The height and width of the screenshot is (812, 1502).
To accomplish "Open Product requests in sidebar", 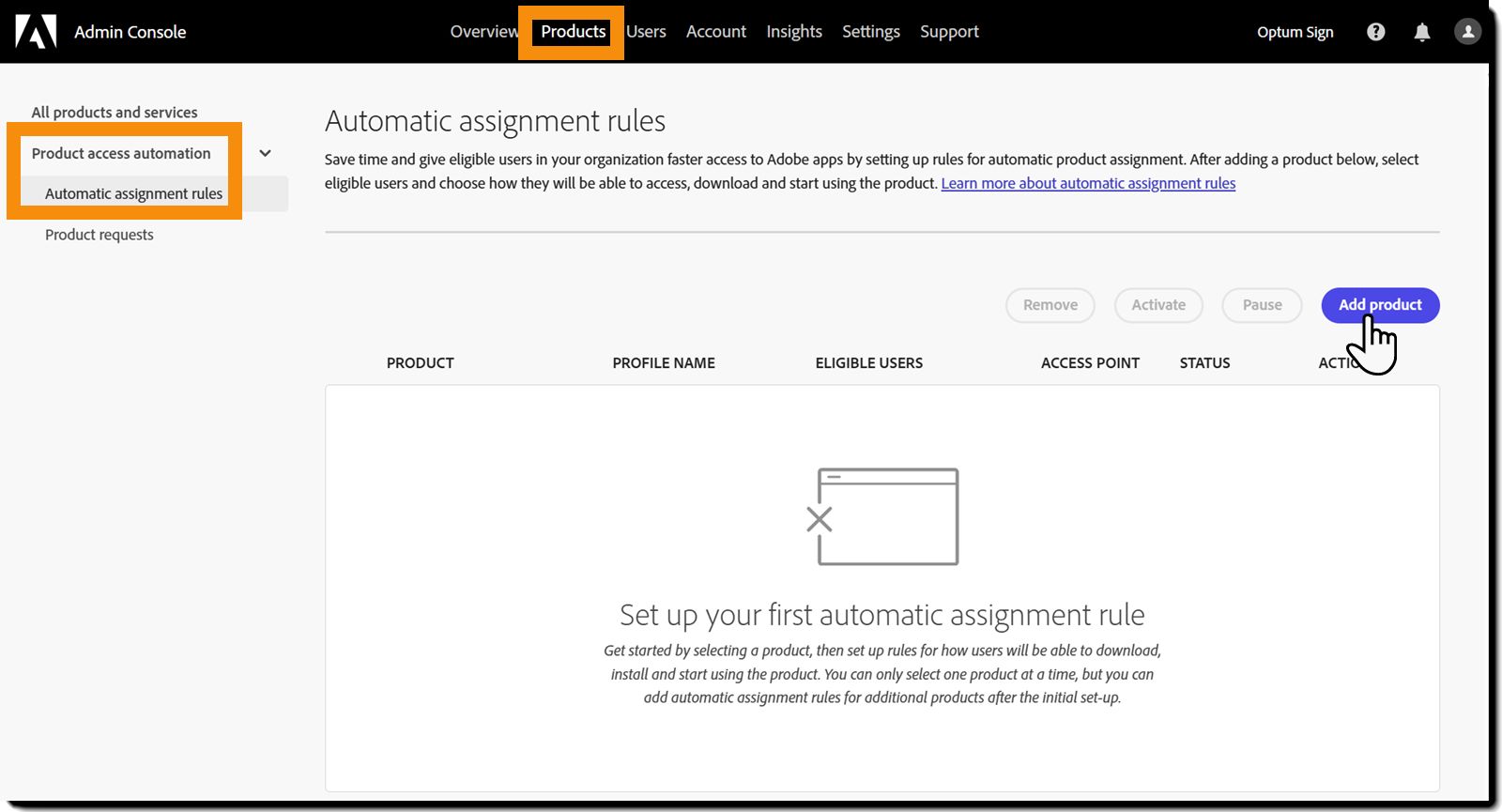I will [99, 235].
